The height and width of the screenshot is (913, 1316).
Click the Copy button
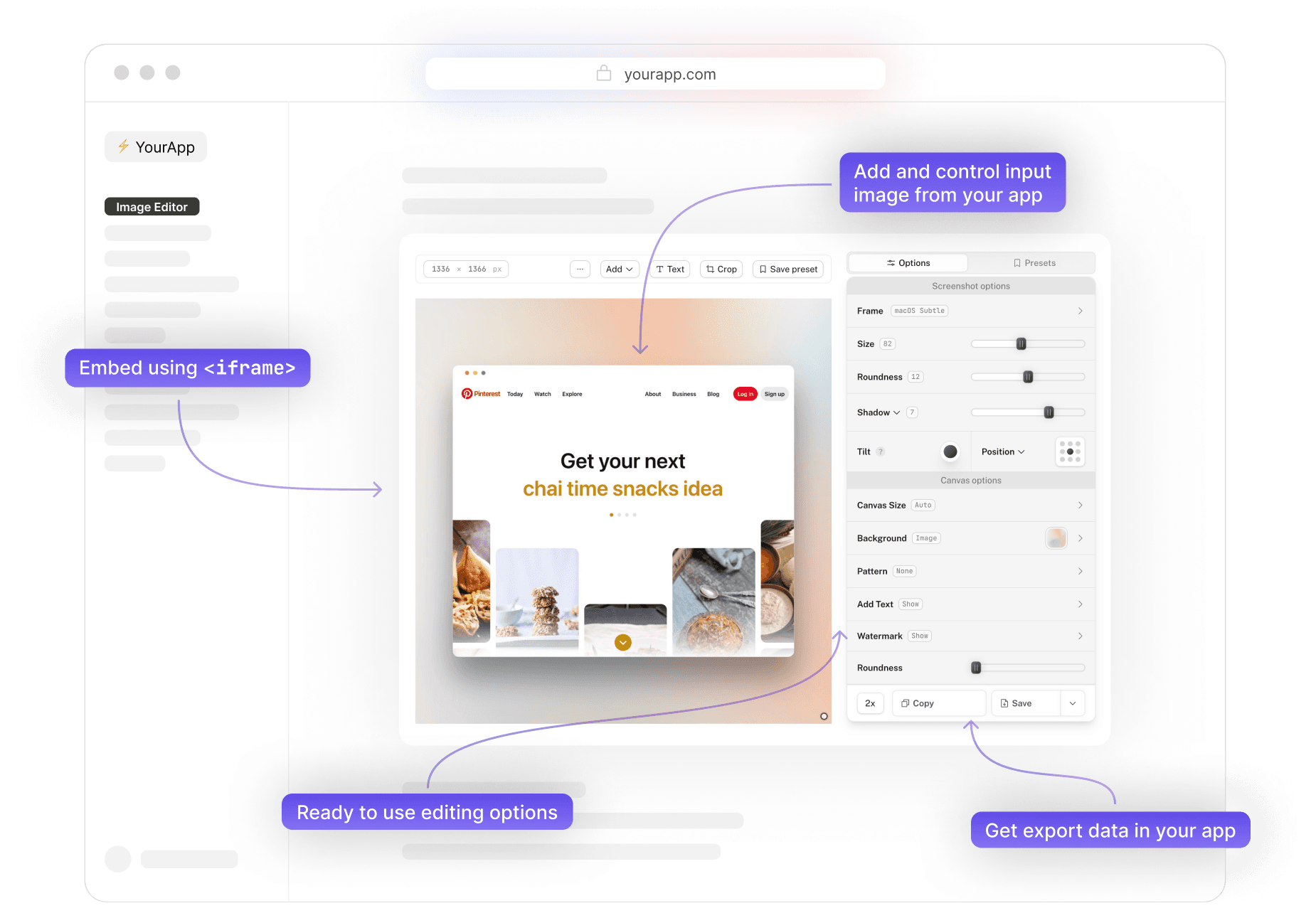(x=939, y=703)
